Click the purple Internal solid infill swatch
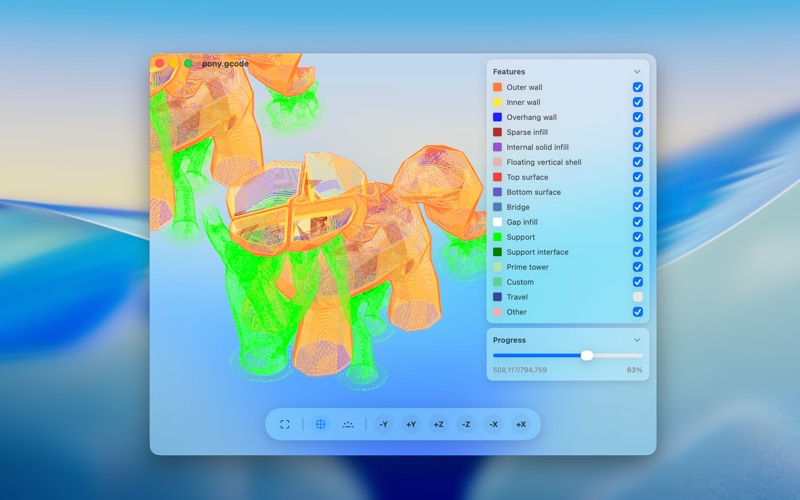 point(497,147)
